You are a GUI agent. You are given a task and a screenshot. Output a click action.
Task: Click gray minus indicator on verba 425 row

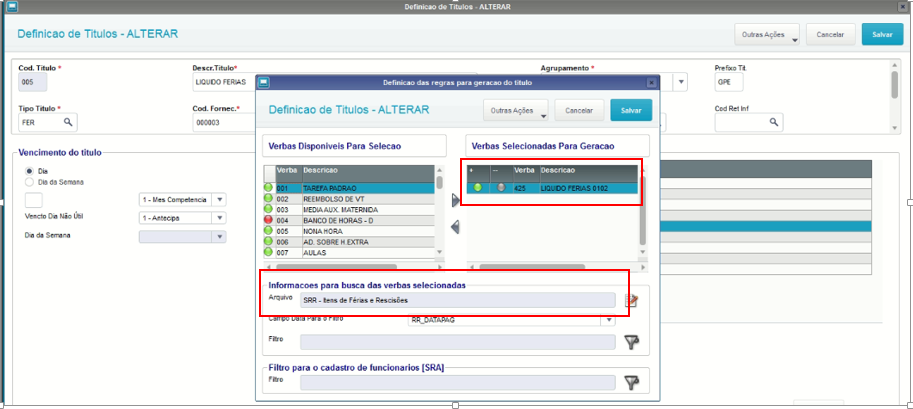(501, 188)
